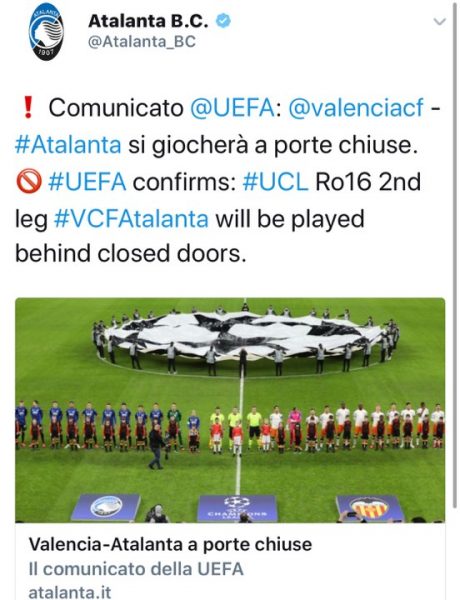Expand the tweet options chevron

tap(440, 21)
